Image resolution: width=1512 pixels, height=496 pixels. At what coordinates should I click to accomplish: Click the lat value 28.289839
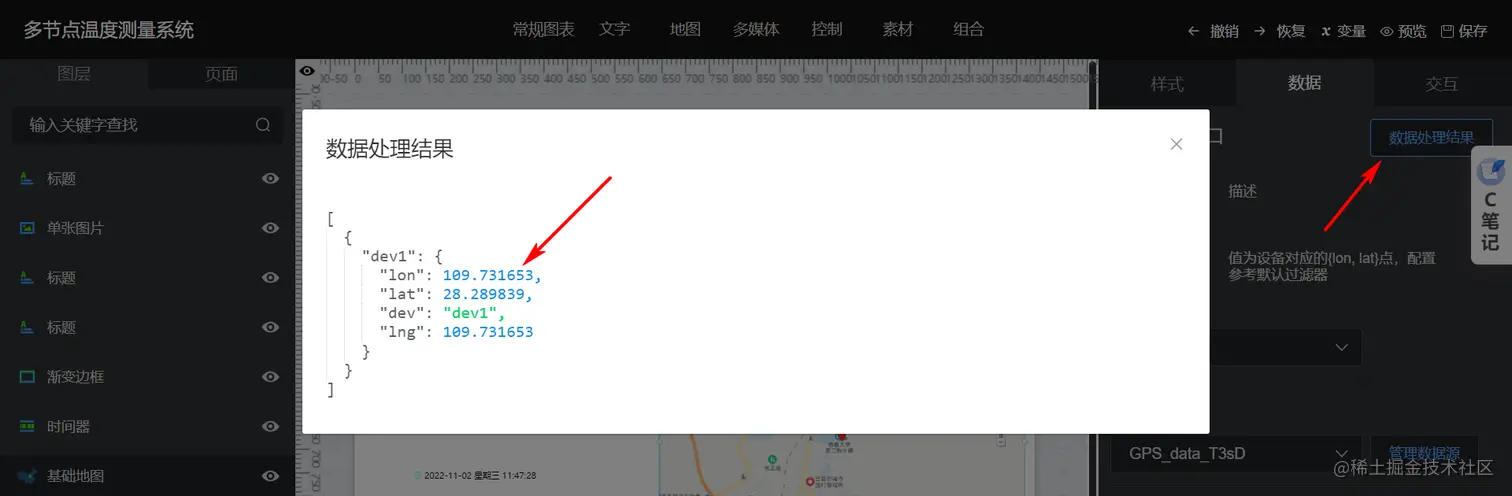[484, 293]
